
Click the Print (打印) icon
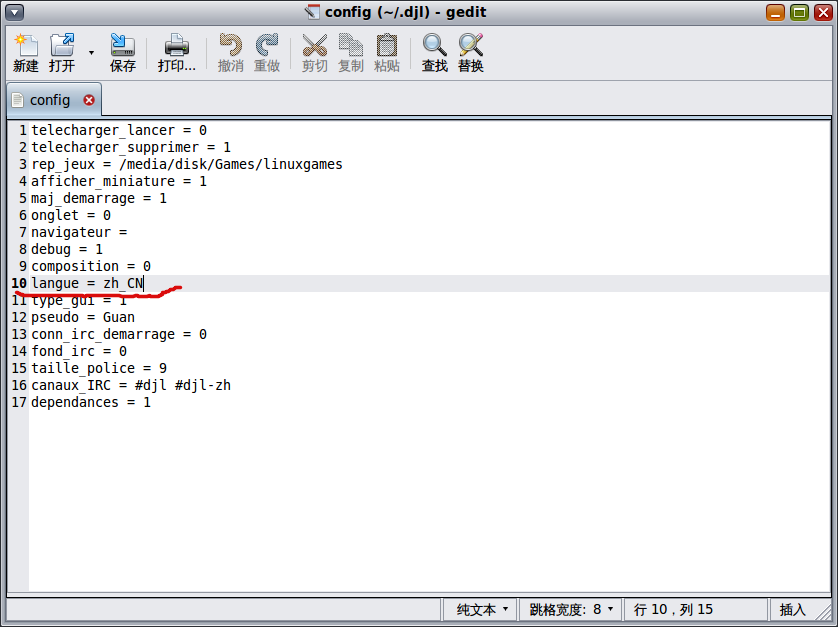point(176,53)
